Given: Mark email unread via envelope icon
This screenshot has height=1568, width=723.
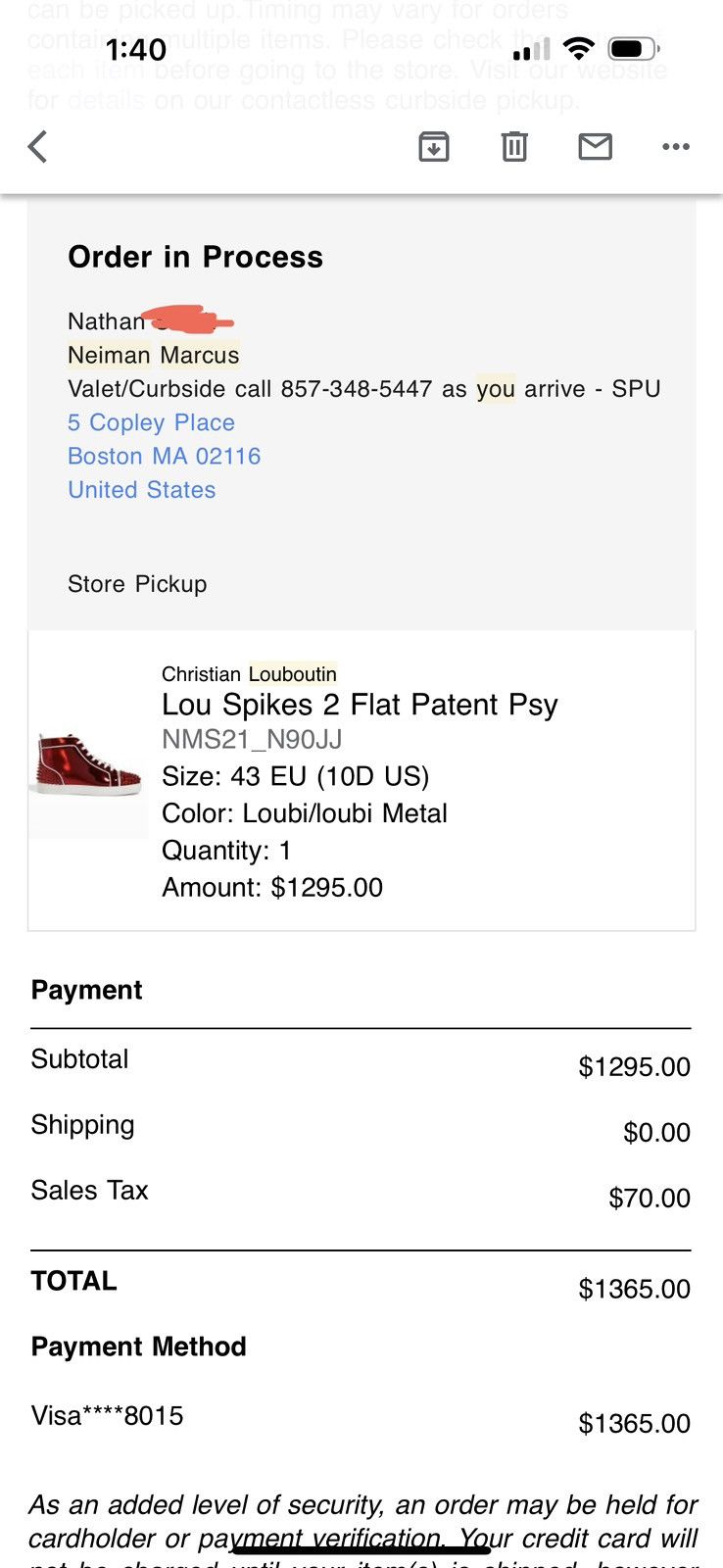Looking at the screenshot, I should click(x=595, y=147).
